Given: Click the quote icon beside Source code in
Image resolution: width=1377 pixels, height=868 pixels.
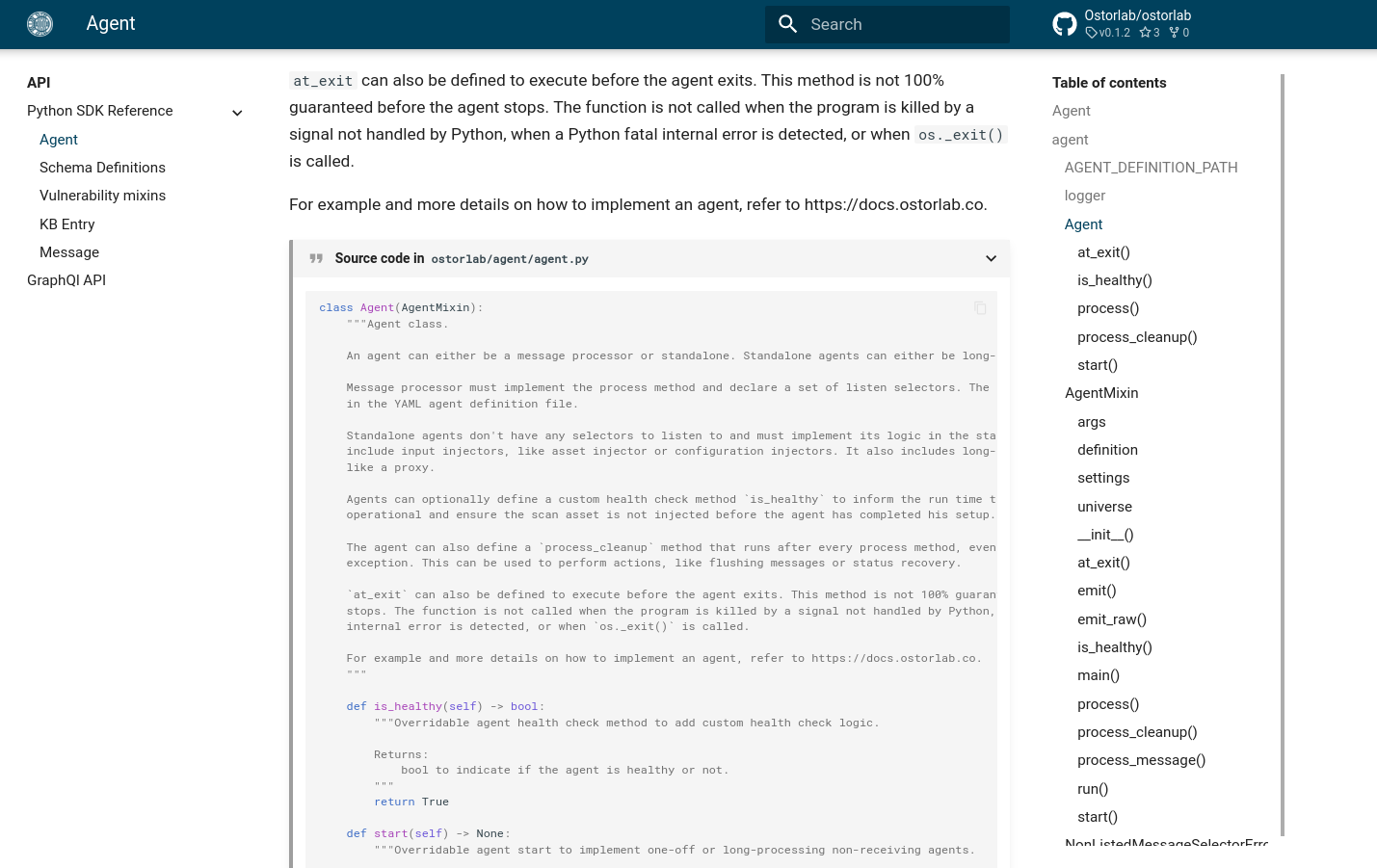Looking at the screenshot, I should (316, 258).
